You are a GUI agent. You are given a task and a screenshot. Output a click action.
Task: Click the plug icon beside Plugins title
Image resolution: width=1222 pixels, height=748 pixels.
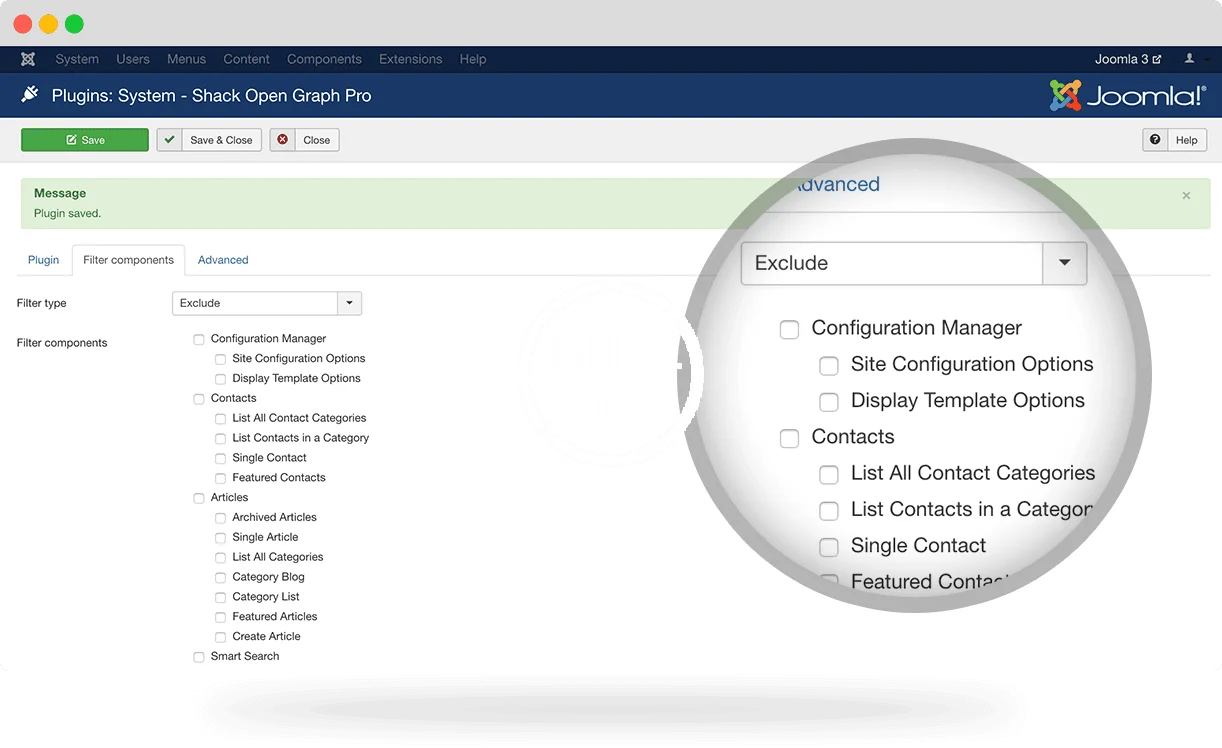click(x=30, y=95)
